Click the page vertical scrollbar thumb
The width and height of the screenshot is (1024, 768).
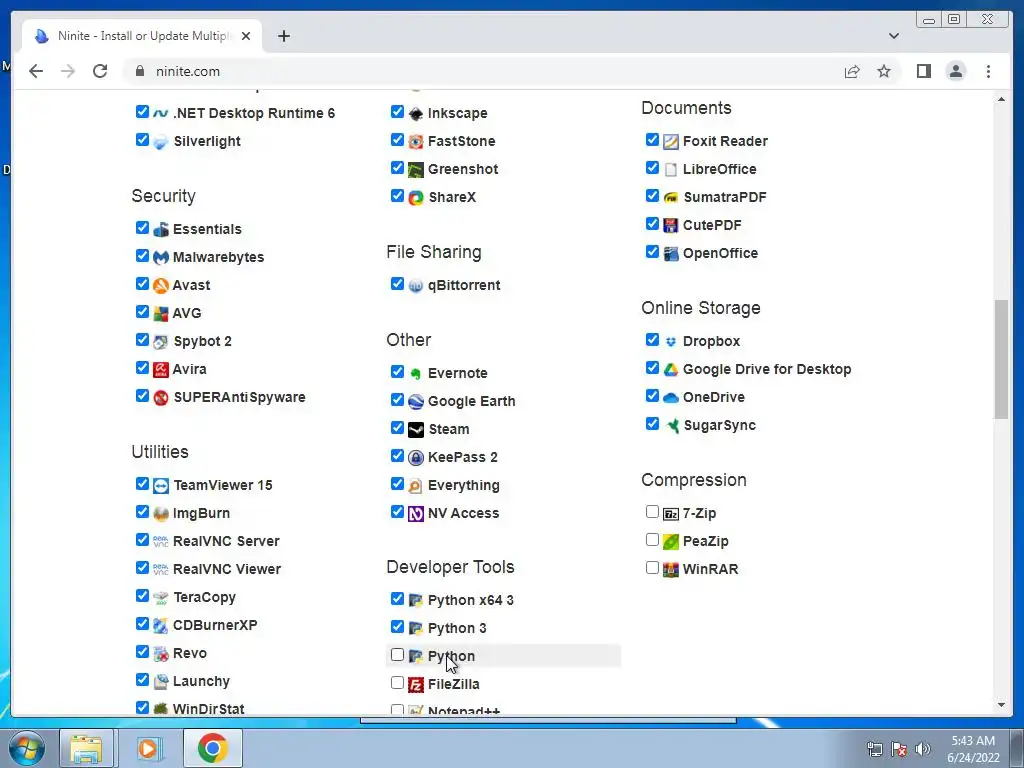tap(1001, 359)
